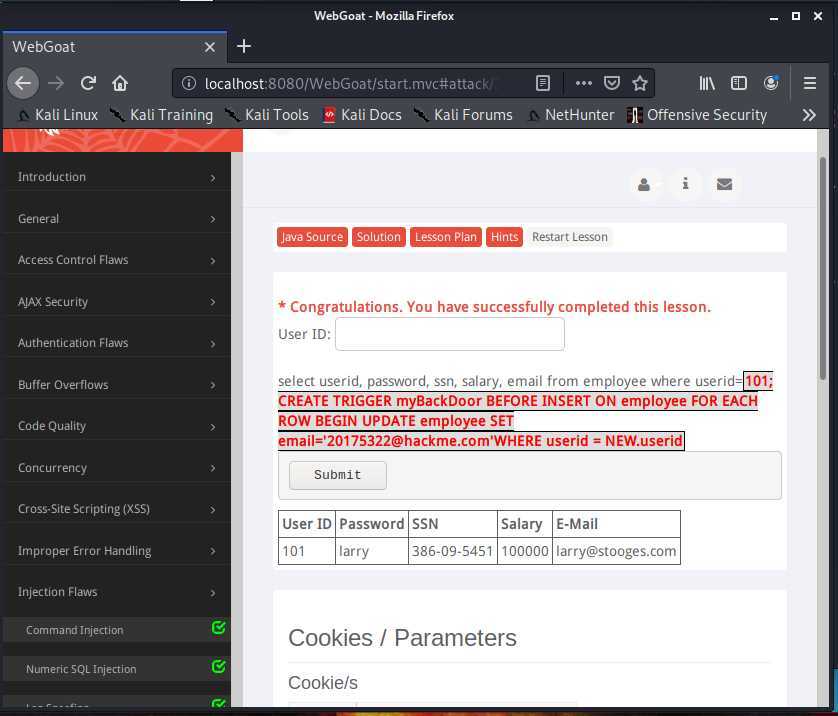
Task: Bookmark this page with the star
Action: pos(640,83)
